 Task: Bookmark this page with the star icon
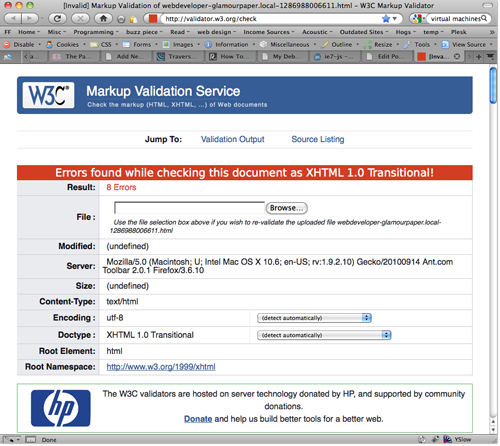click(x=386, y=19)
